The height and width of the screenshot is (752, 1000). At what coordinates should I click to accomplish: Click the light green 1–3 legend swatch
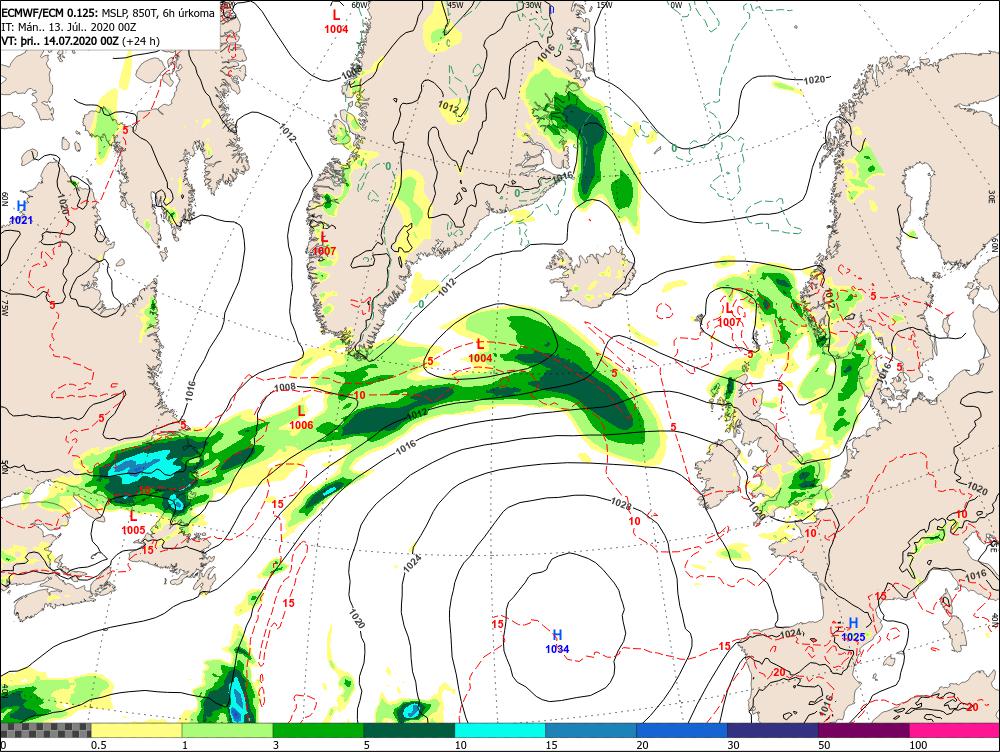point(227,730)
